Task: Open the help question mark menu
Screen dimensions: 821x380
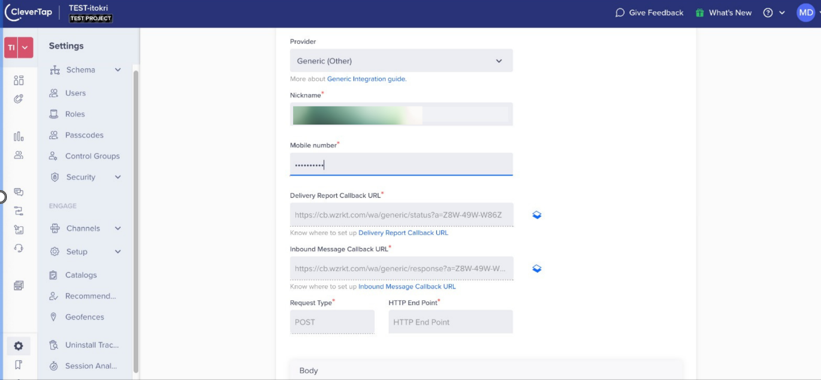Action: [x=774, y=13]
